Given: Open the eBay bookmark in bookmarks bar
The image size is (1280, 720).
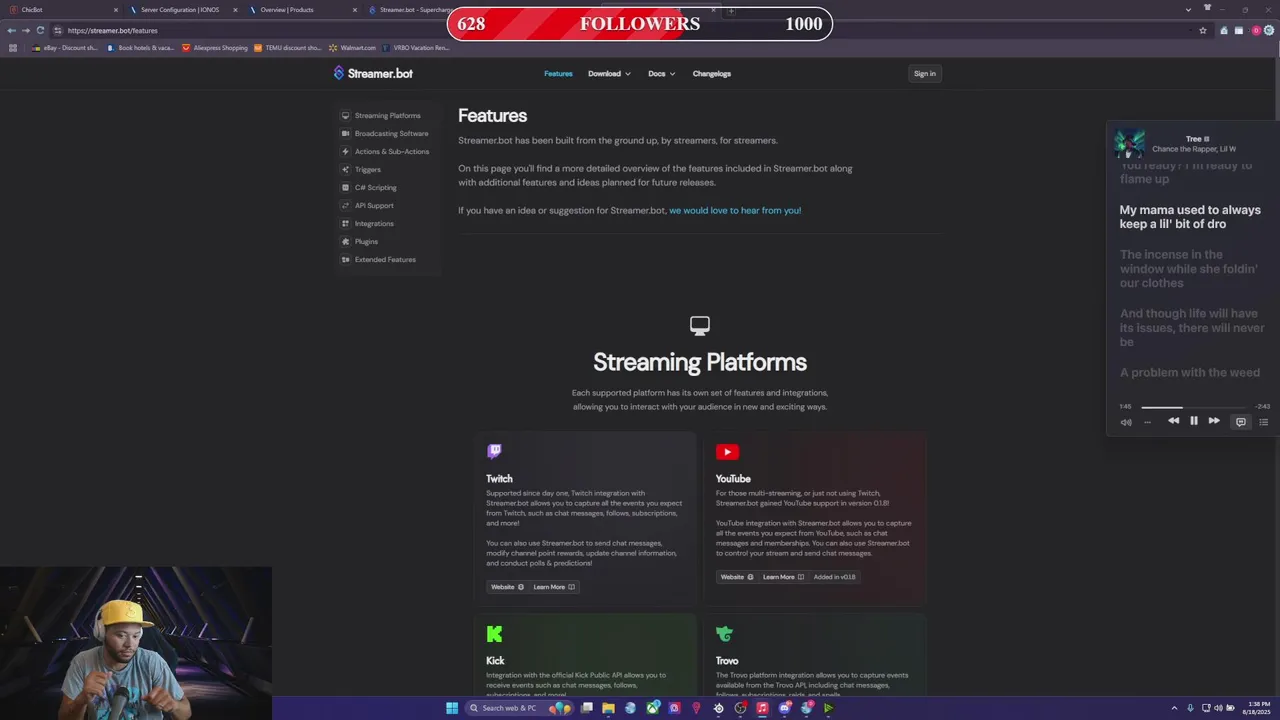Looking at the screenshot, I should 65,47.
